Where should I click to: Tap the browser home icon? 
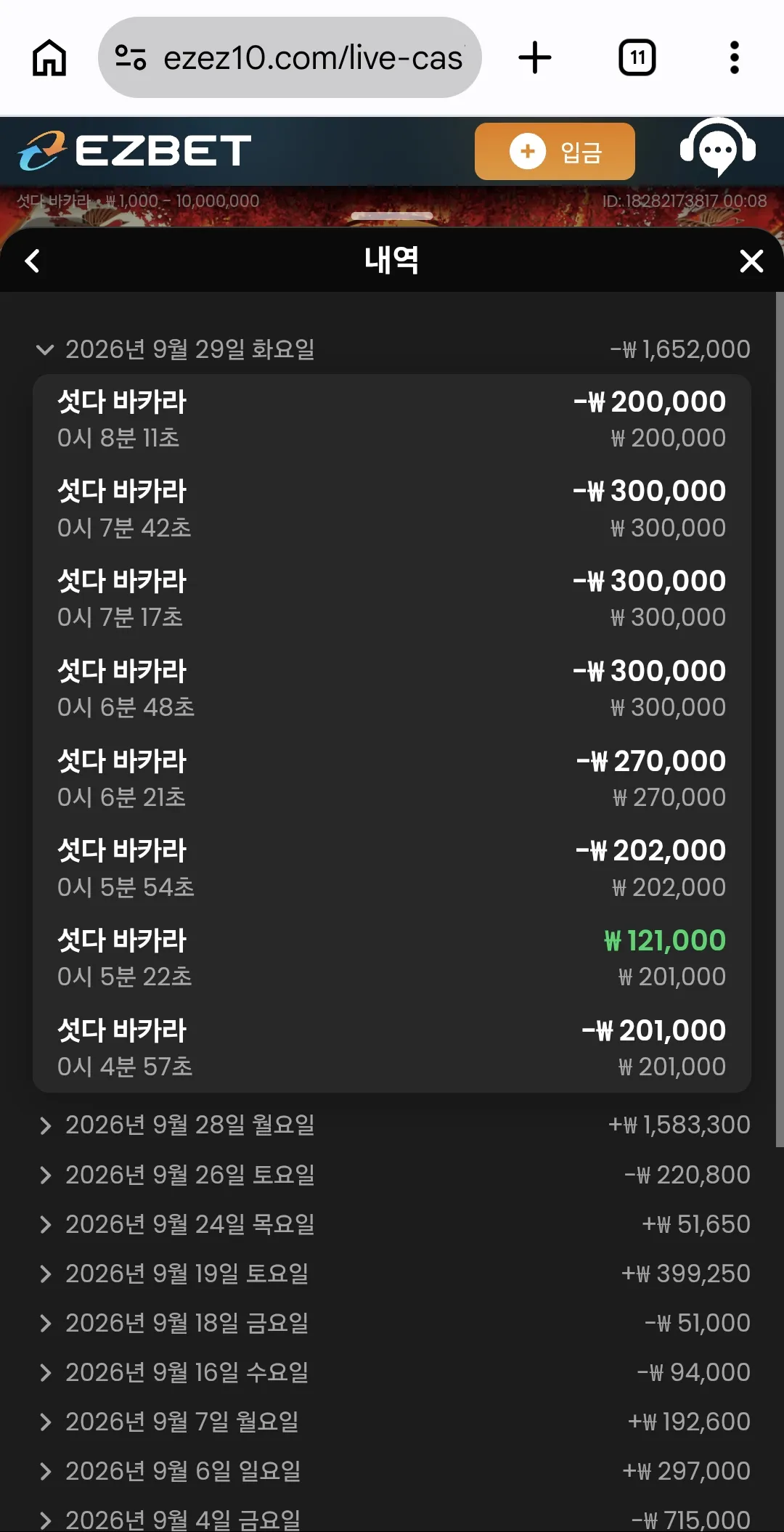49,57
